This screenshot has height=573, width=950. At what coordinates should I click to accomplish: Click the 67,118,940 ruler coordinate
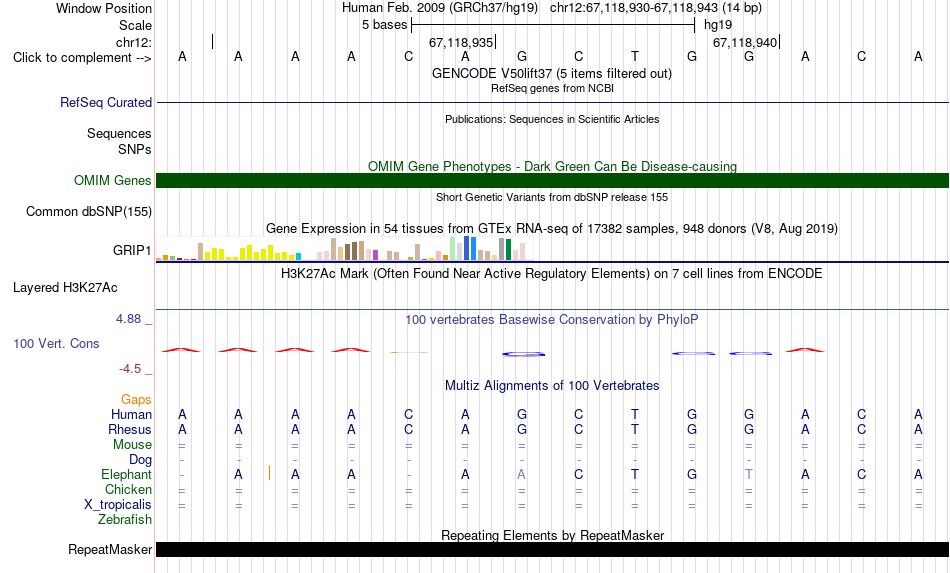pyautogui.click(x=745, y=42)
